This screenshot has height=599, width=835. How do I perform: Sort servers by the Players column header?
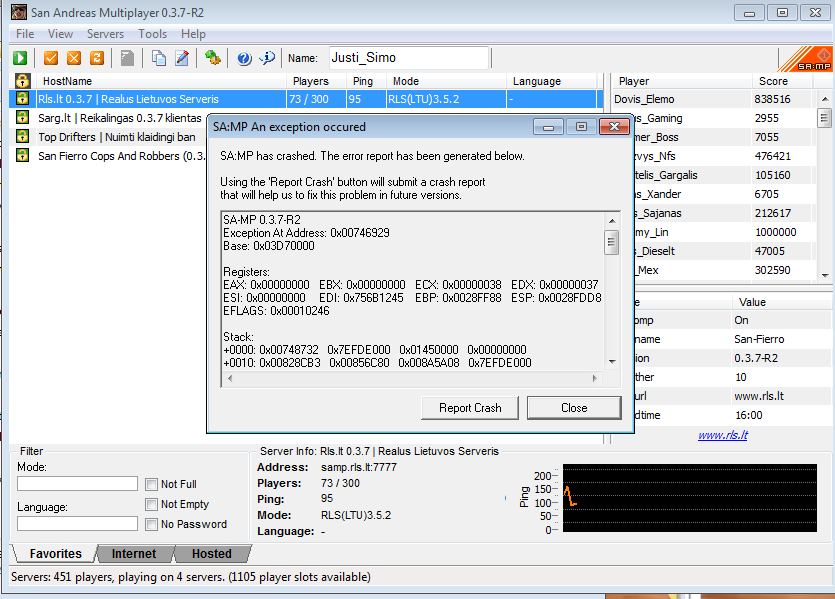click(317, 81)
